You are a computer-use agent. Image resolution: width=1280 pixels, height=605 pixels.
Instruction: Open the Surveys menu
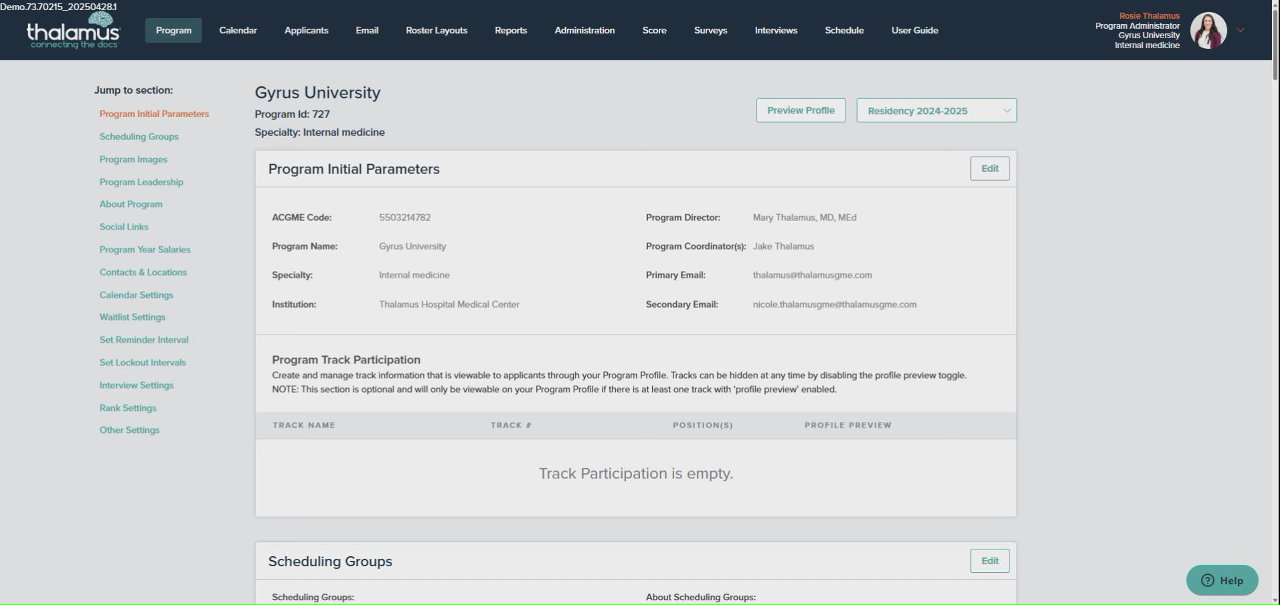point(711,30)
